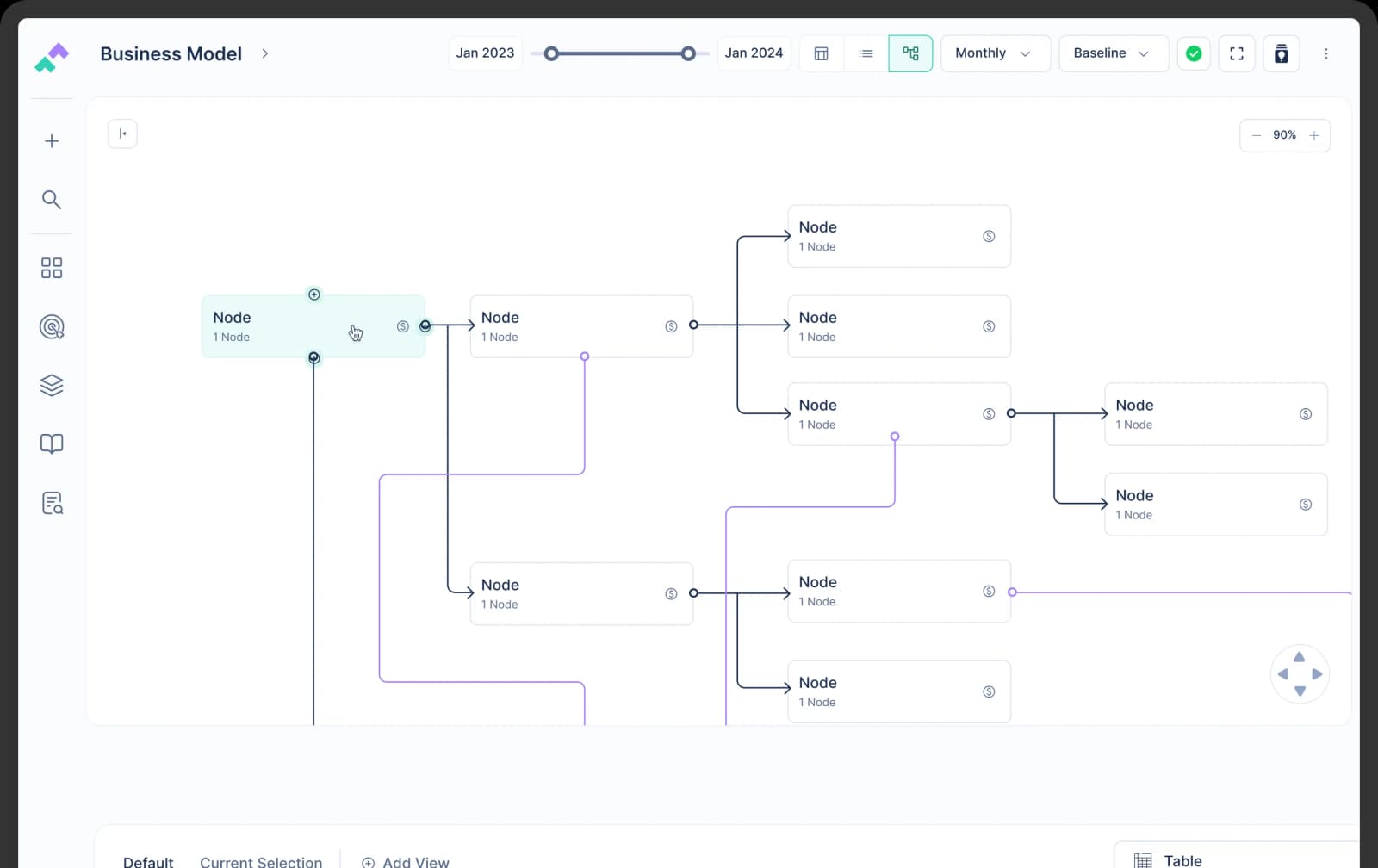This screenshot has height=868, width=1378.
Task: Open search from the left sidebar
Action: point(52,200)
